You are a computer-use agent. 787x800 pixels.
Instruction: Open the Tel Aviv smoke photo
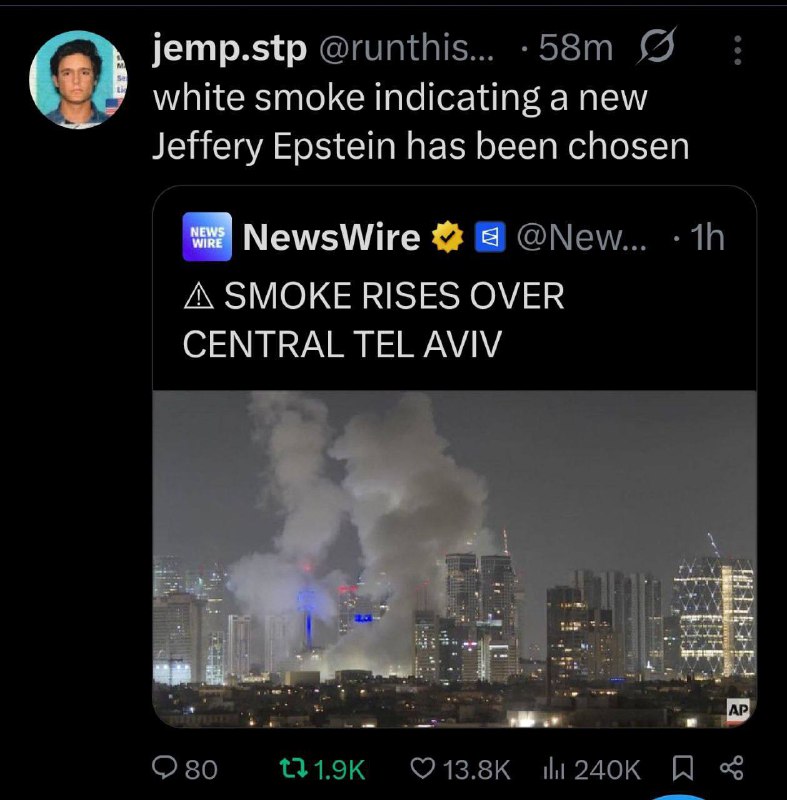pos(454,559)
